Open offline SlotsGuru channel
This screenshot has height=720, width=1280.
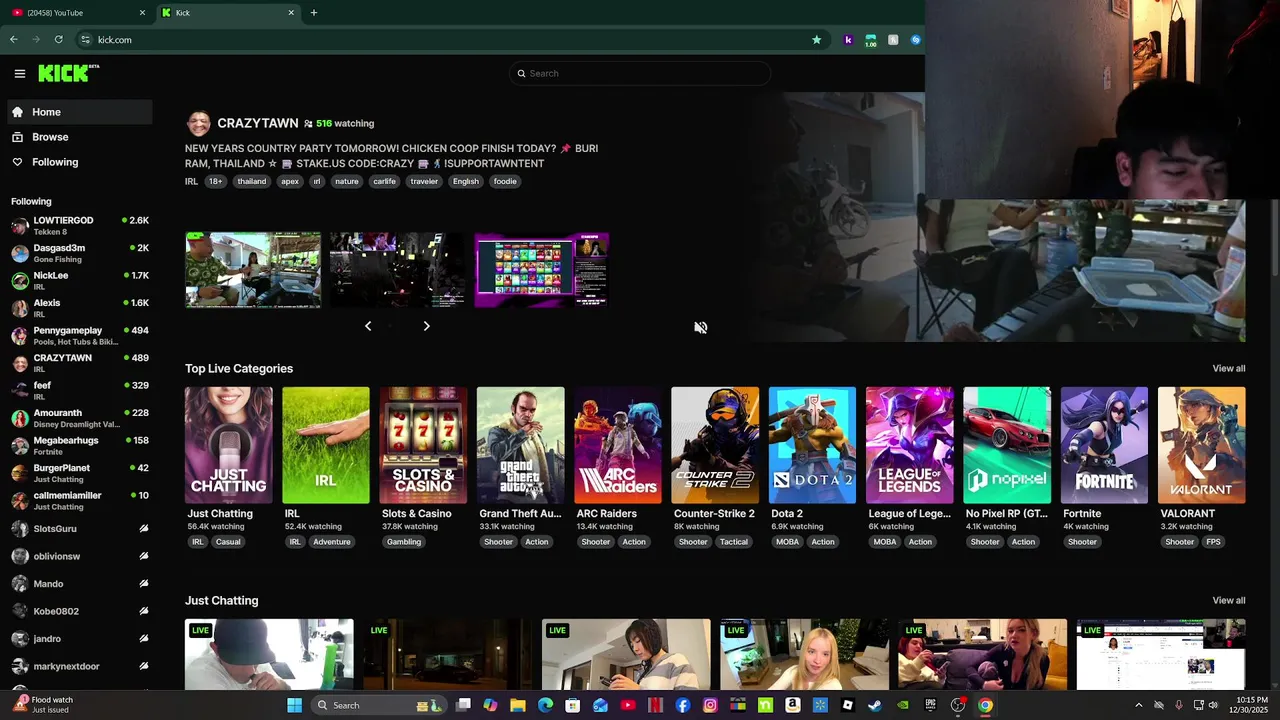(79, 529)
